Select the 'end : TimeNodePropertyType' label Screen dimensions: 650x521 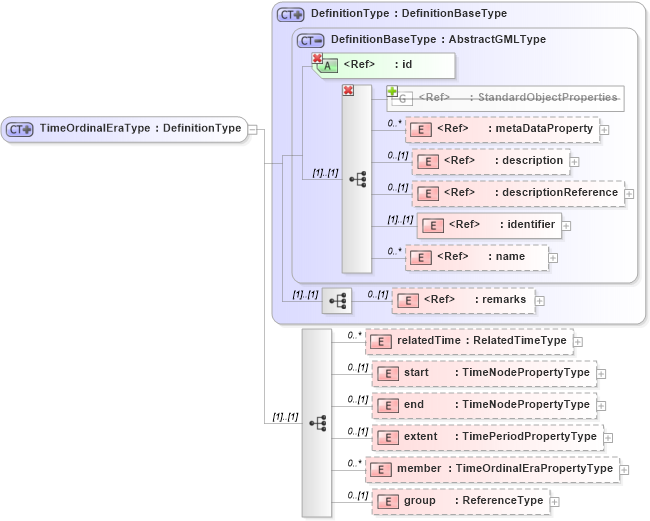[497, 404]
